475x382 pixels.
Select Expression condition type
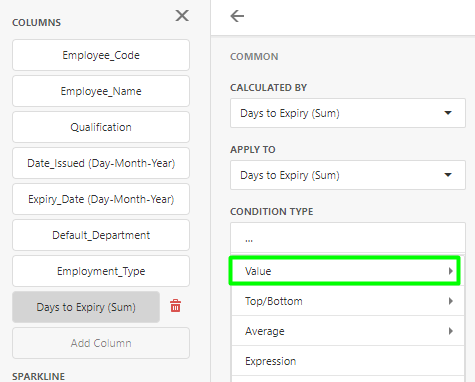(348, 361)
